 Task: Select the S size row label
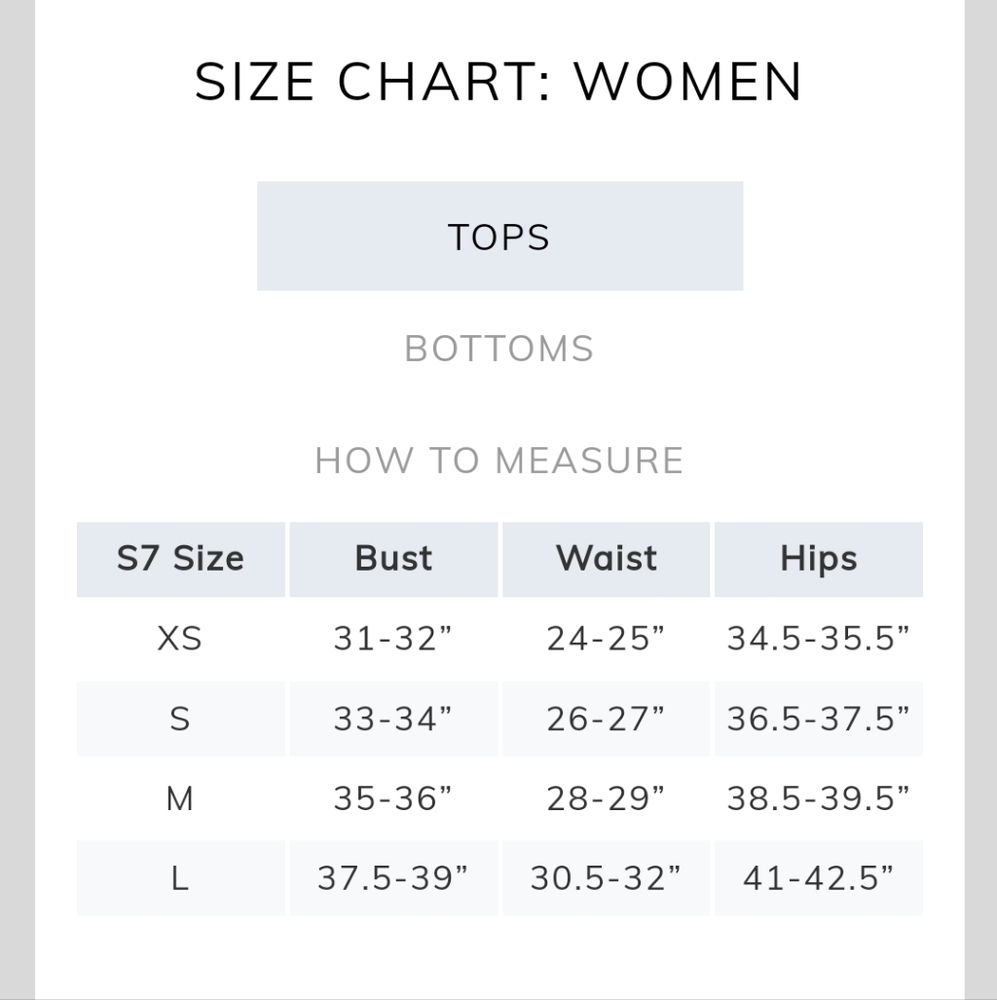click(x=180, y=718)
